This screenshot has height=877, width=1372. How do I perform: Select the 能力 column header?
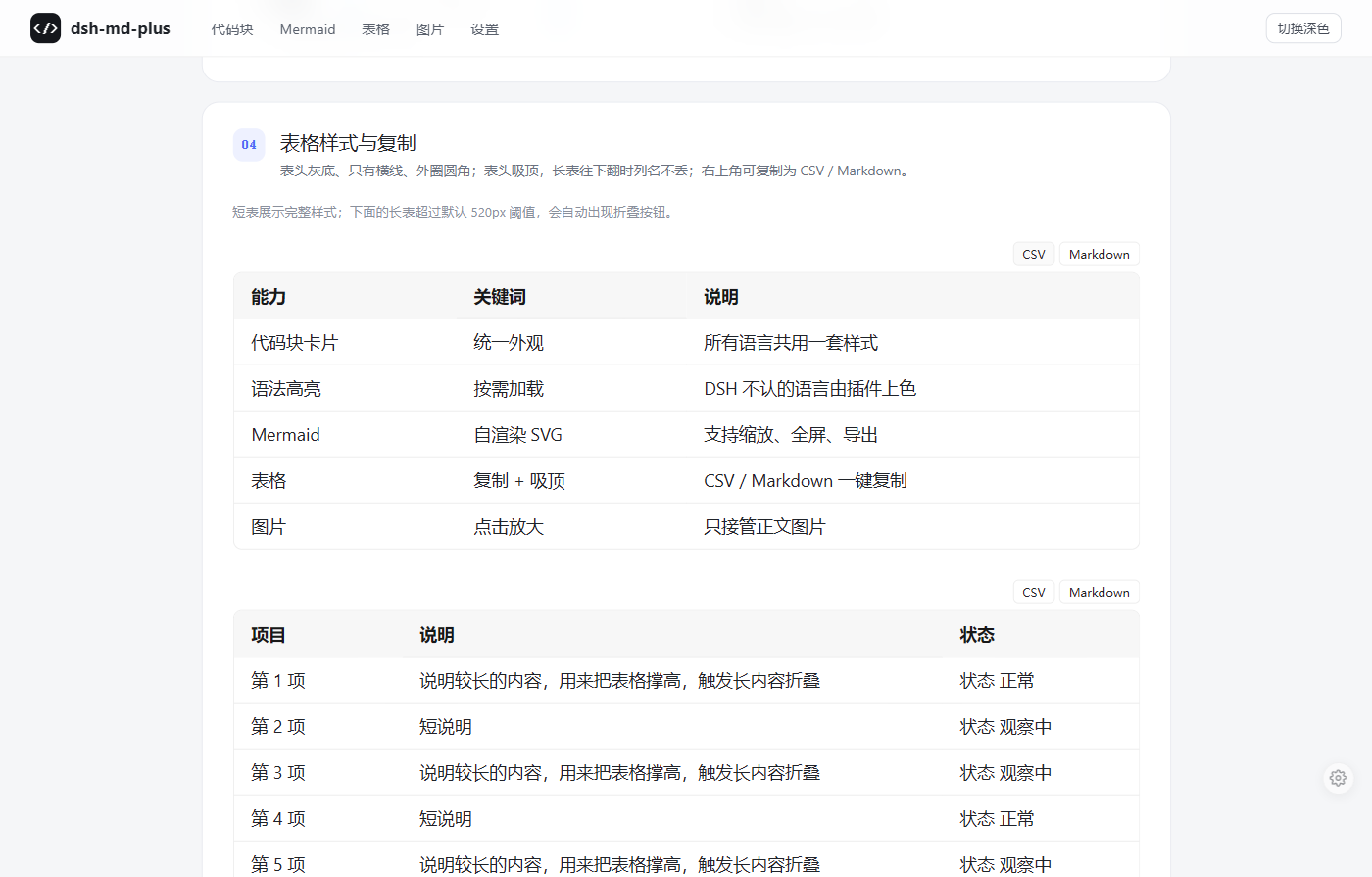[345, 296]
